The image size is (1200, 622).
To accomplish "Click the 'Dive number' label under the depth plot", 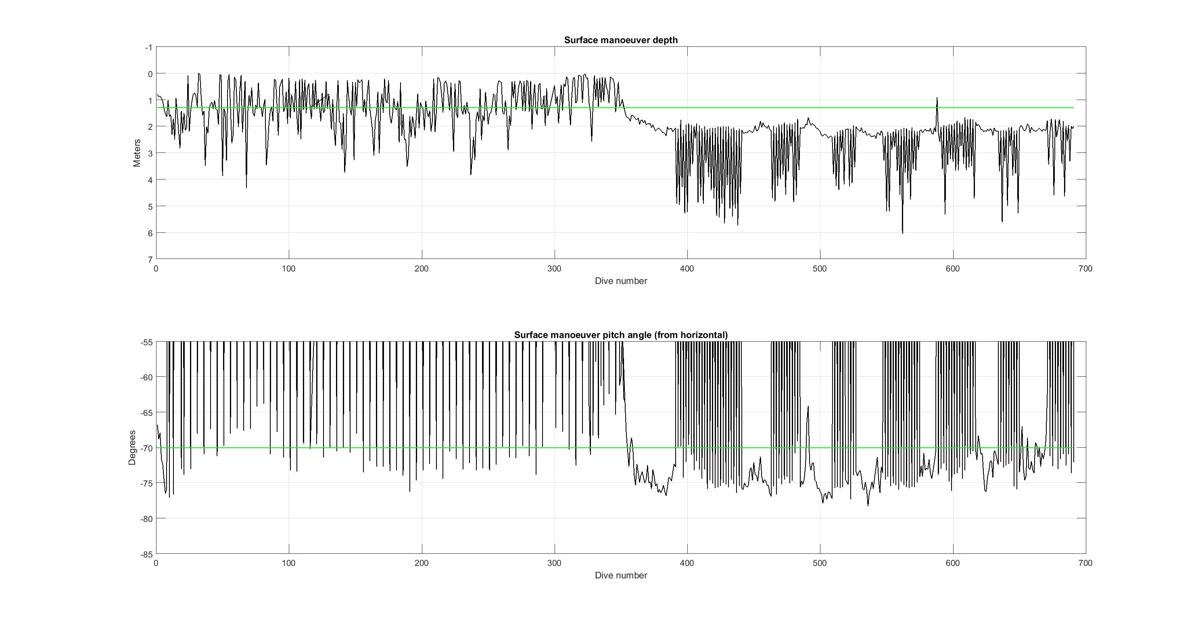I will coord(621,281).
